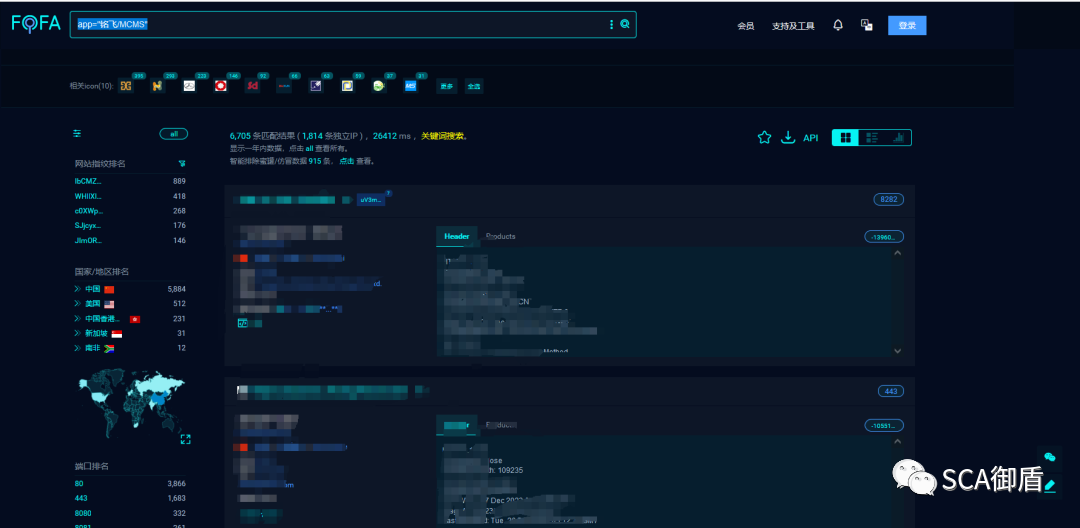Click the 关键词搜索 link
Viewport: 1080px width, 528px height.
444,136
